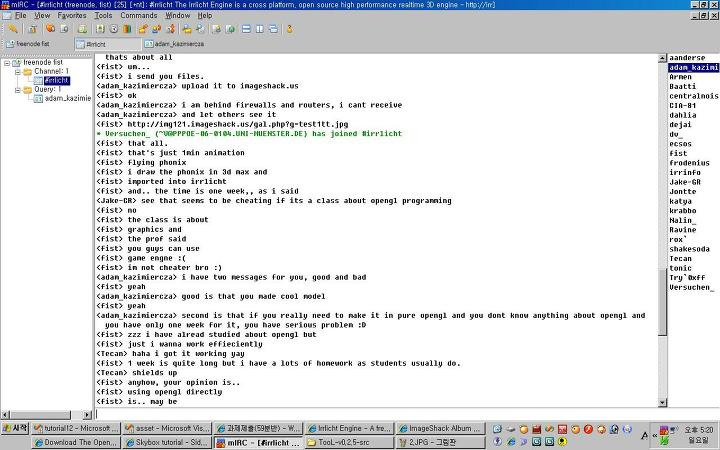Click the channels list toolbar icon
720x450 pixels.
pos(64,29)
